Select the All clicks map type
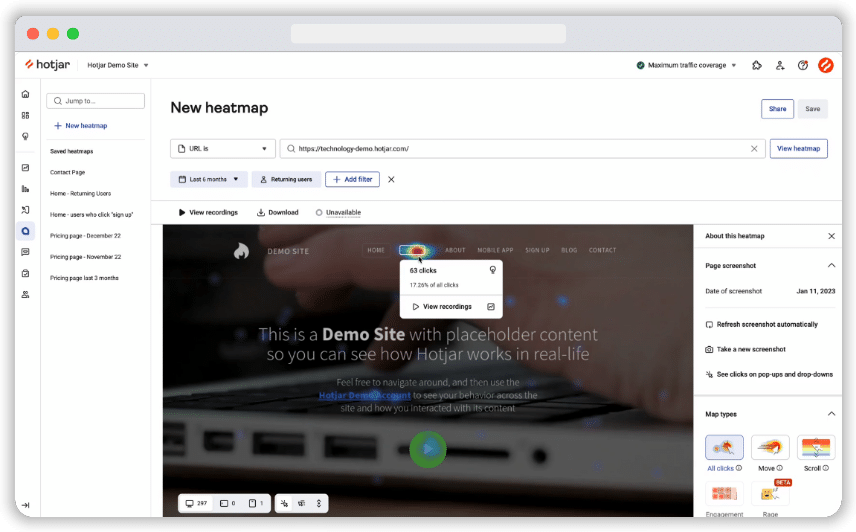This screenshot has height=532, width=856. [724, 447]
